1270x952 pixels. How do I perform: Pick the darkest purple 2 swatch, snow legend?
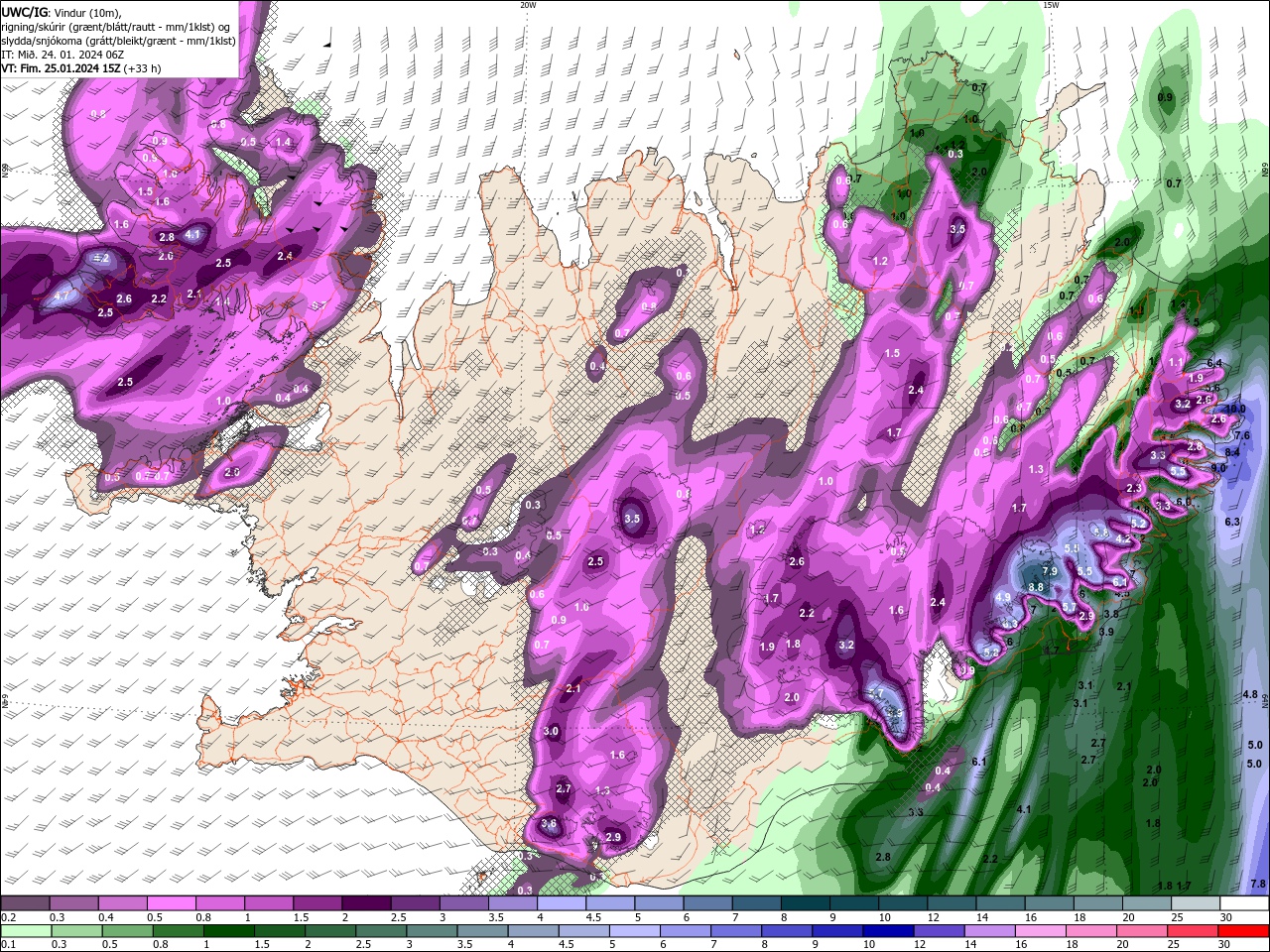(x=365, y=903)
